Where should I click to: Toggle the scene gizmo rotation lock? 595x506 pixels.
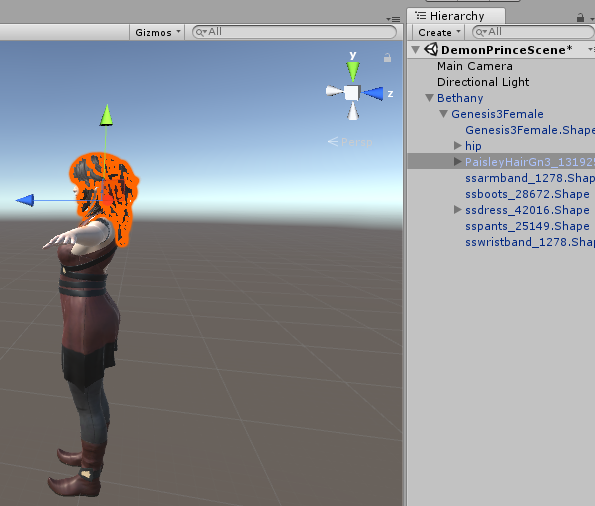coord(387,58)
